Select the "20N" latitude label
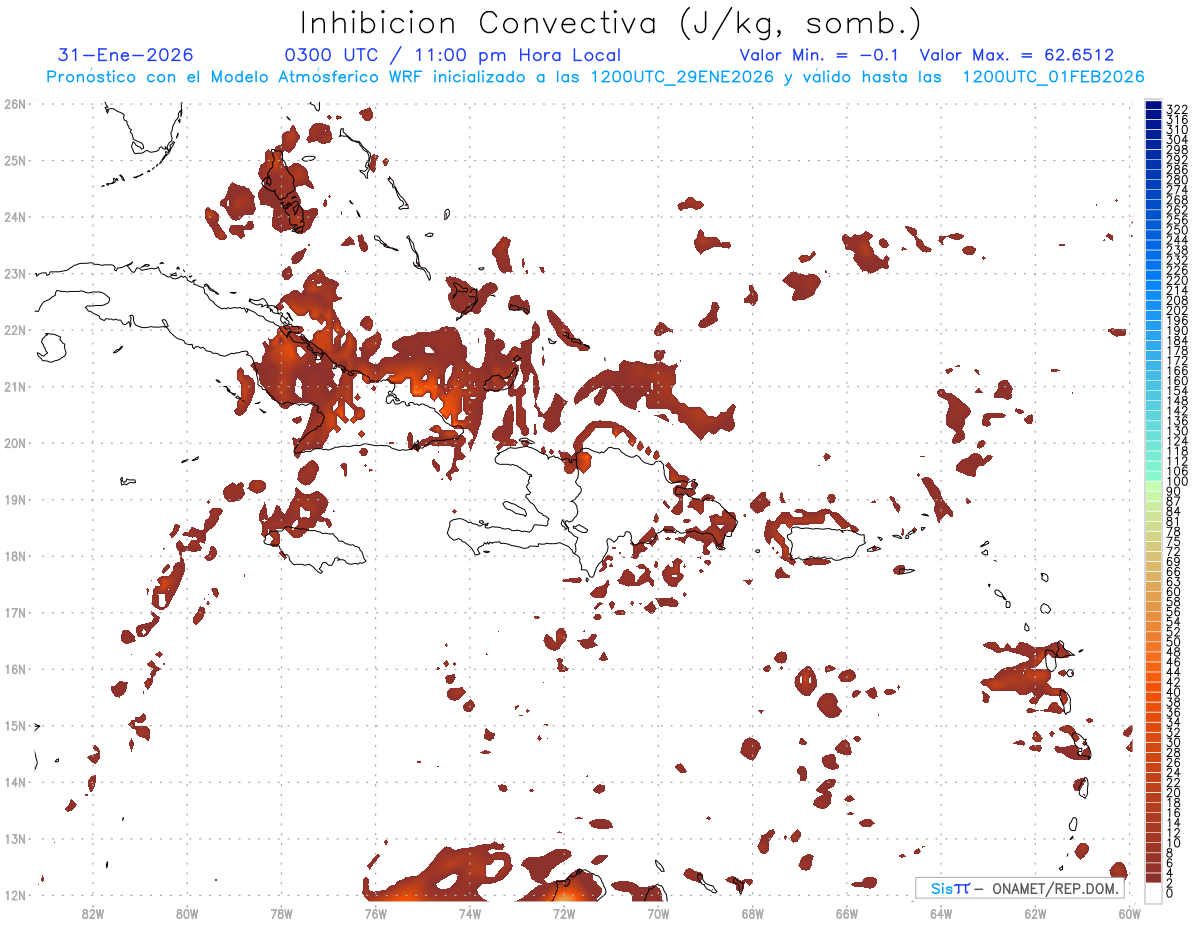1200x927 pixels. click(14, 443)
